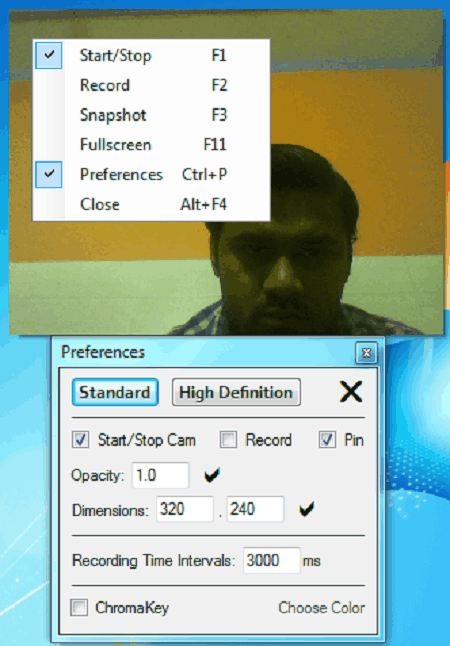The height and width of the screenshot is (646, 450).
Task: Choose Record from the context menu
Action: [x=152, y=85]
